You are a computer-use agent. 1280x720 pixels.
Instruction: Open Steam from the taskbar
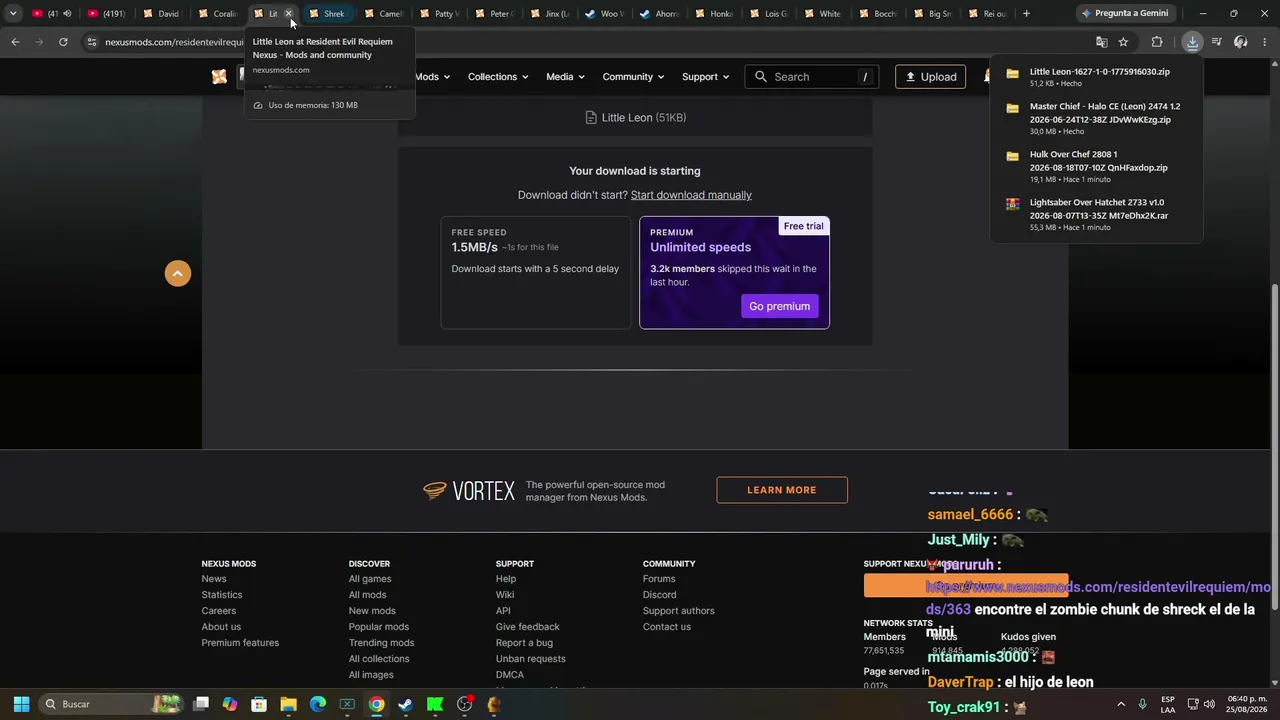tap(405, 704)
